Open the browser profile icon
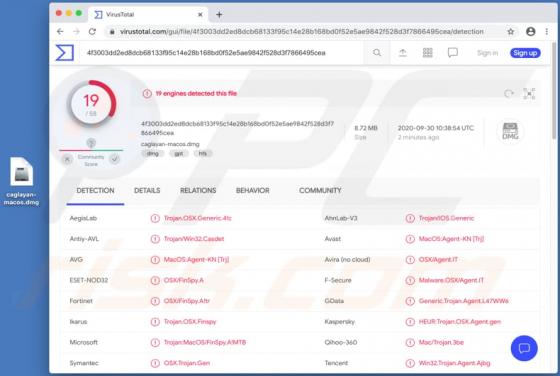Screen dimensions: 560x376 point(531,31)
